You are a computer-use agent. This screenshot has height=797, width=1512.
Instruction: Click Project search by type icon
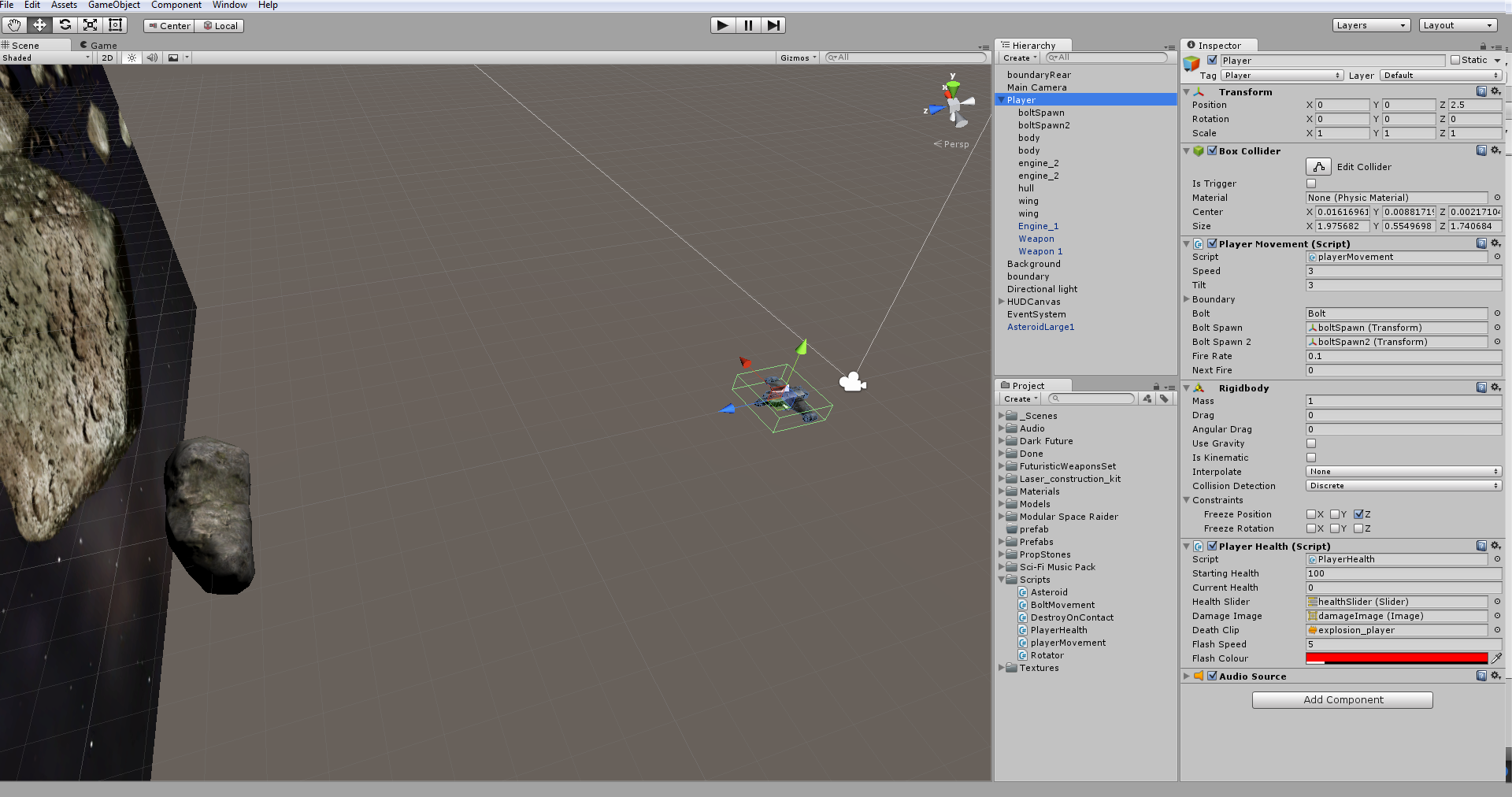[1147, 398]
